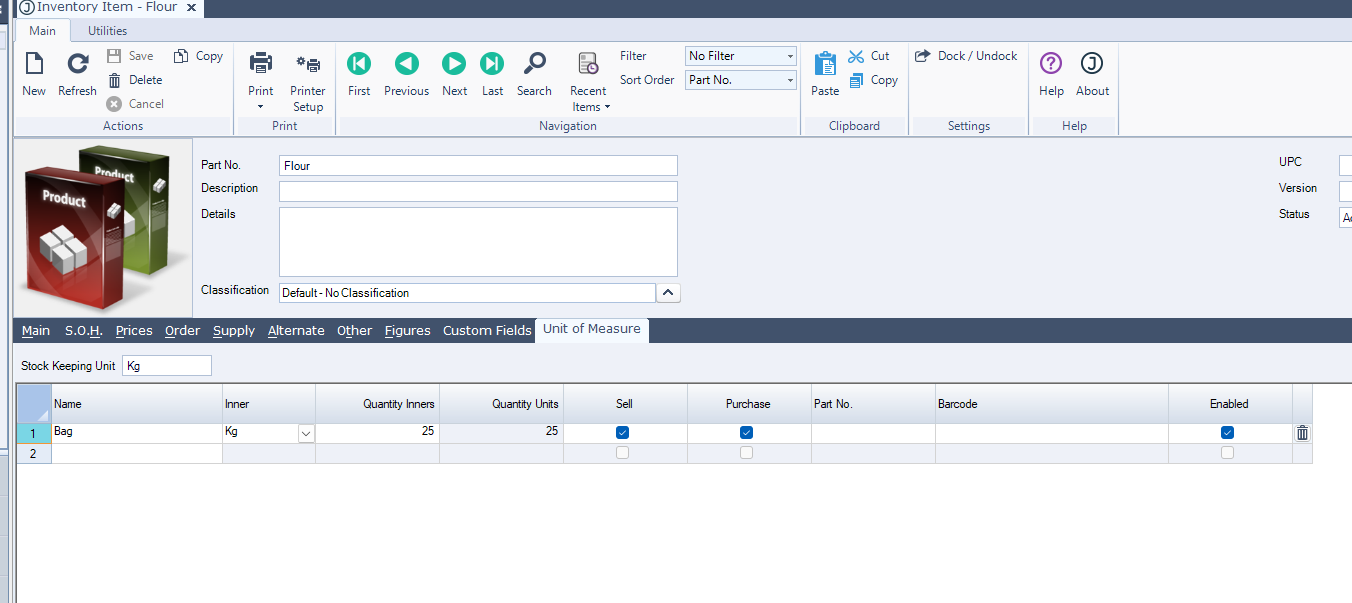1352x603 pixels.
Task: Click the Dock / Undock button
Action: tap(966, 56)
